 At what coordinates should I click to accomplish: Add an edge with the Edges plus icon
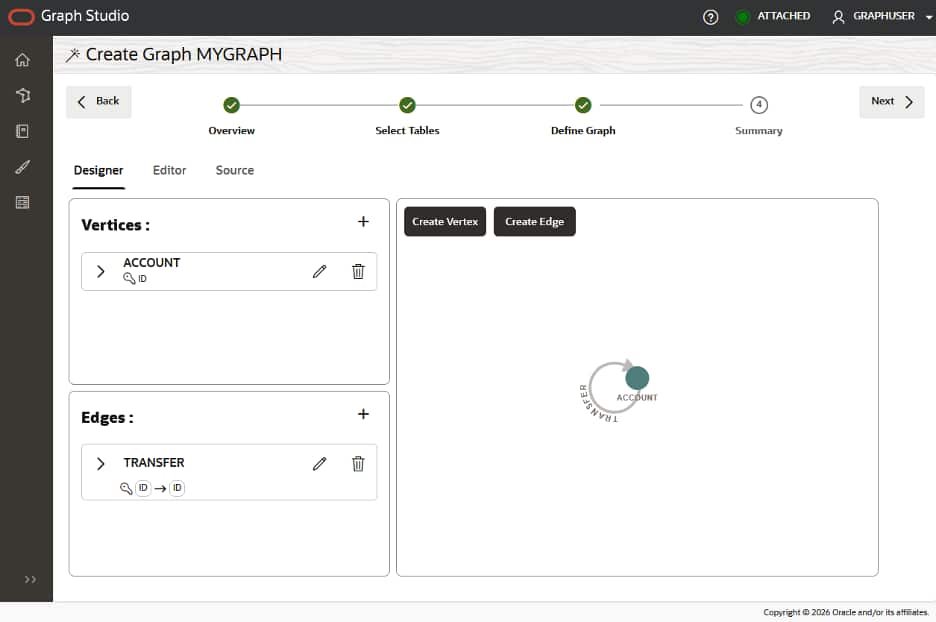click(363, 414)
